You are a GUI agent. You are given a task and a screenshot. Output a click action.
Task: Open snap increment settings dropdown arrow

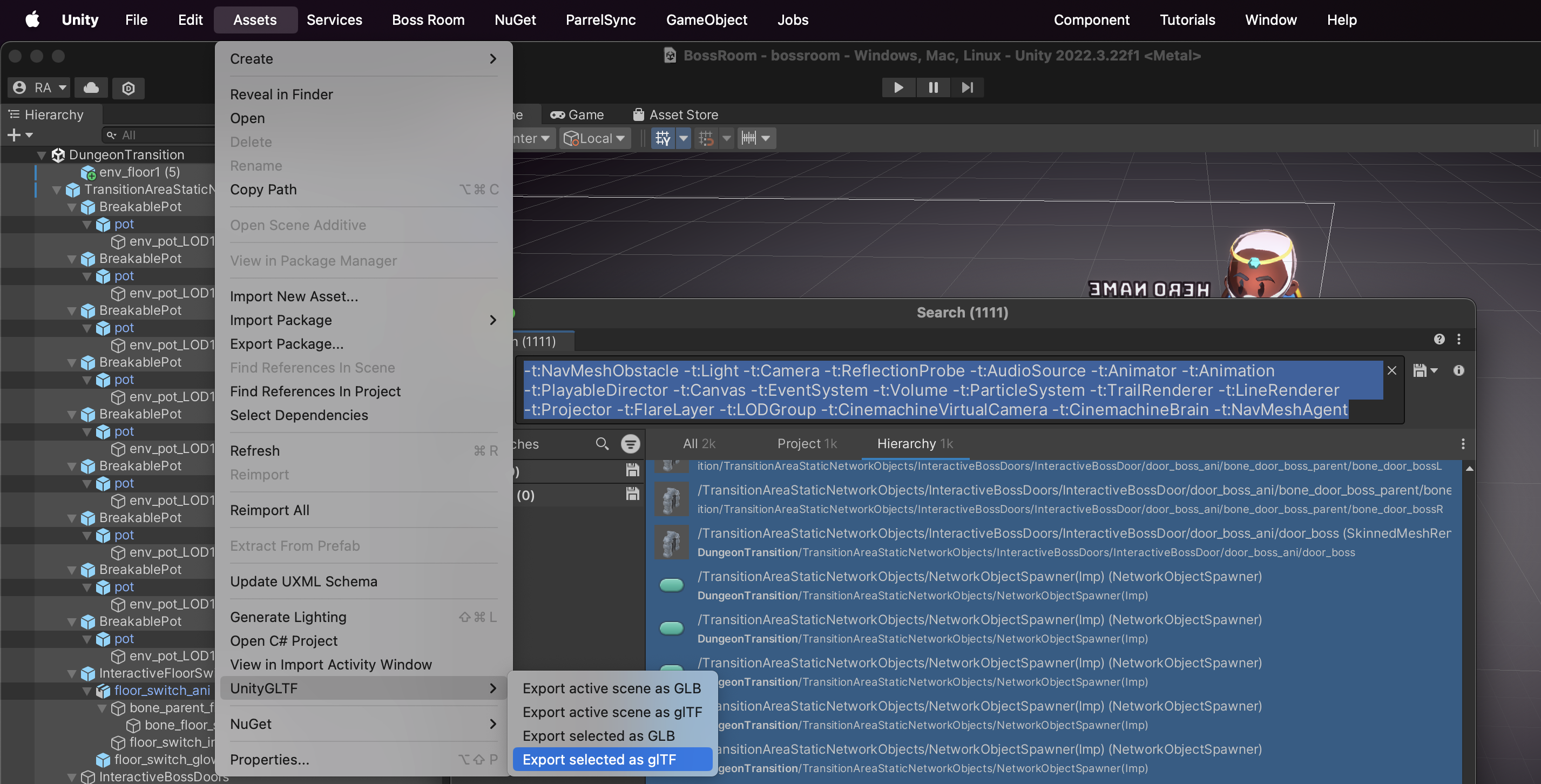click(x=726, y=138)
